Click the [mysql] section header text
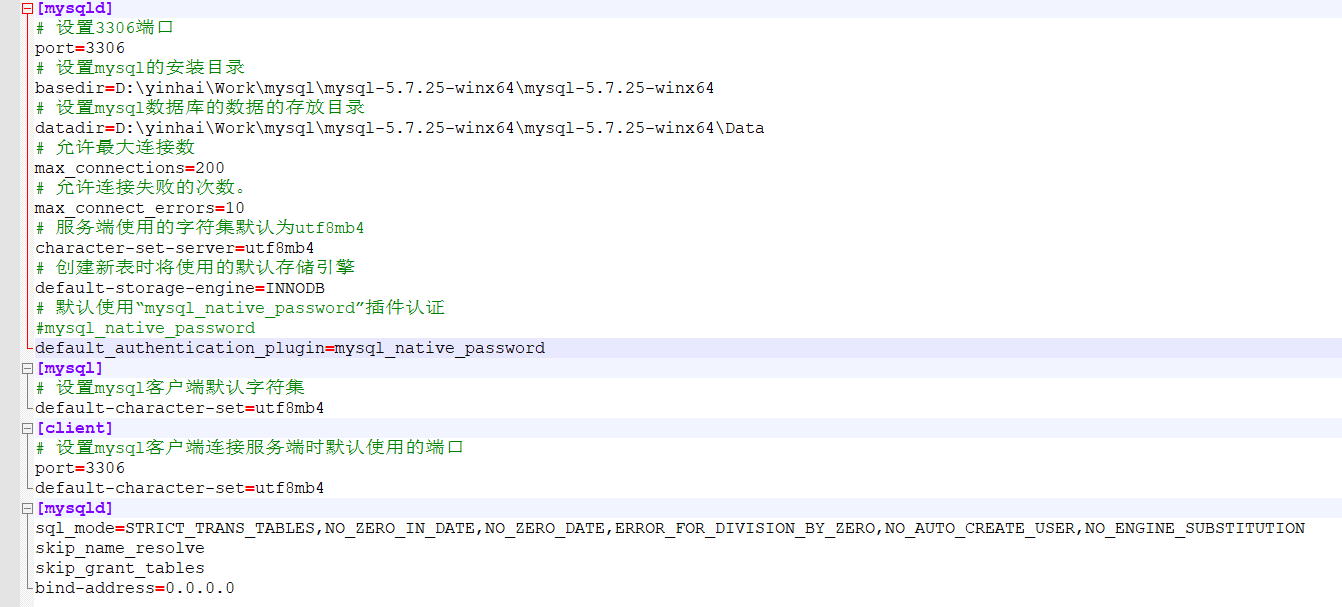This screenshot has width=1342, height=607. [70, 368]
